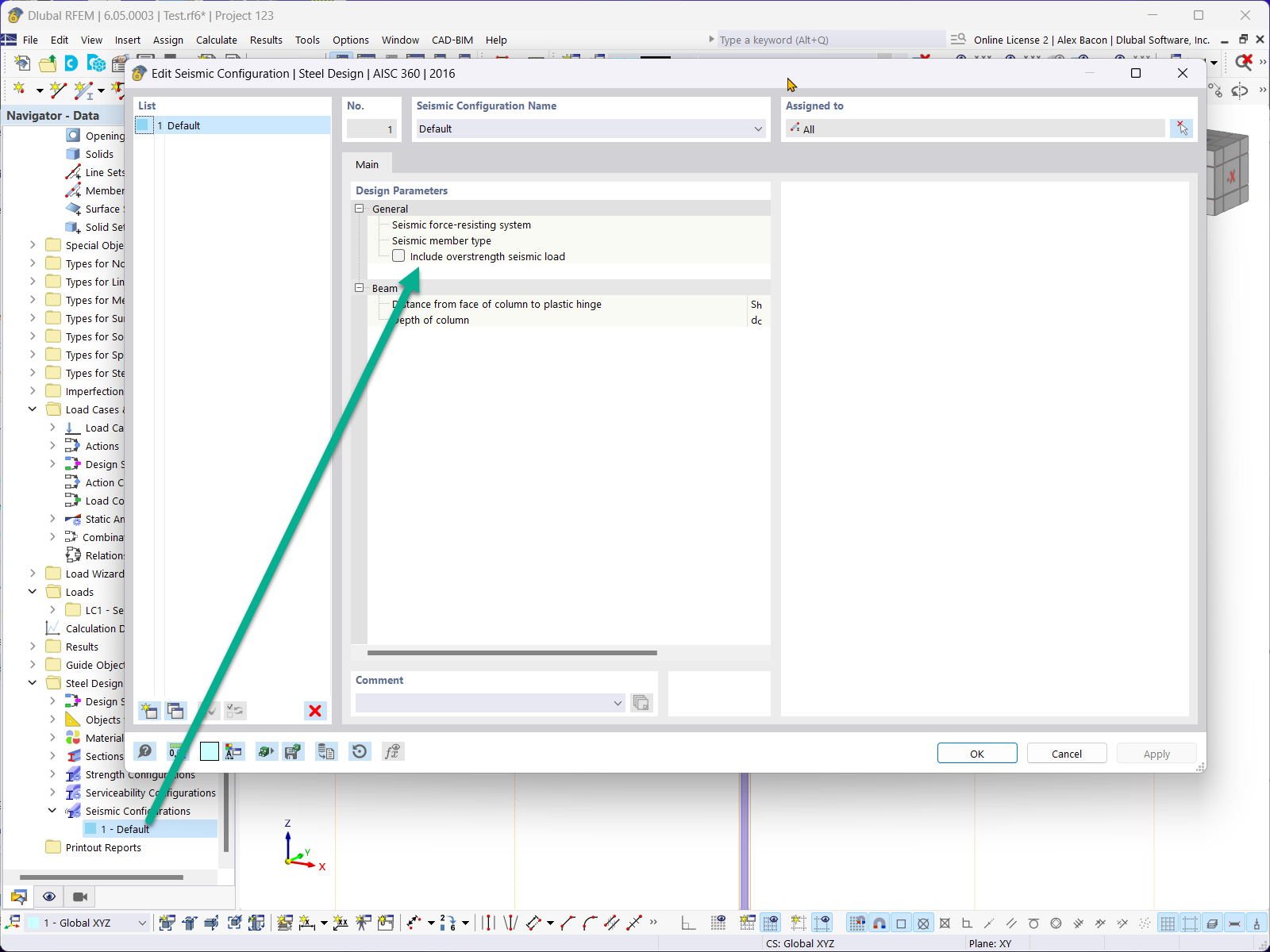Viewport: 1270px width, 952px height.
Task: Open the units and decimal places icon
Action: [176, 751]
